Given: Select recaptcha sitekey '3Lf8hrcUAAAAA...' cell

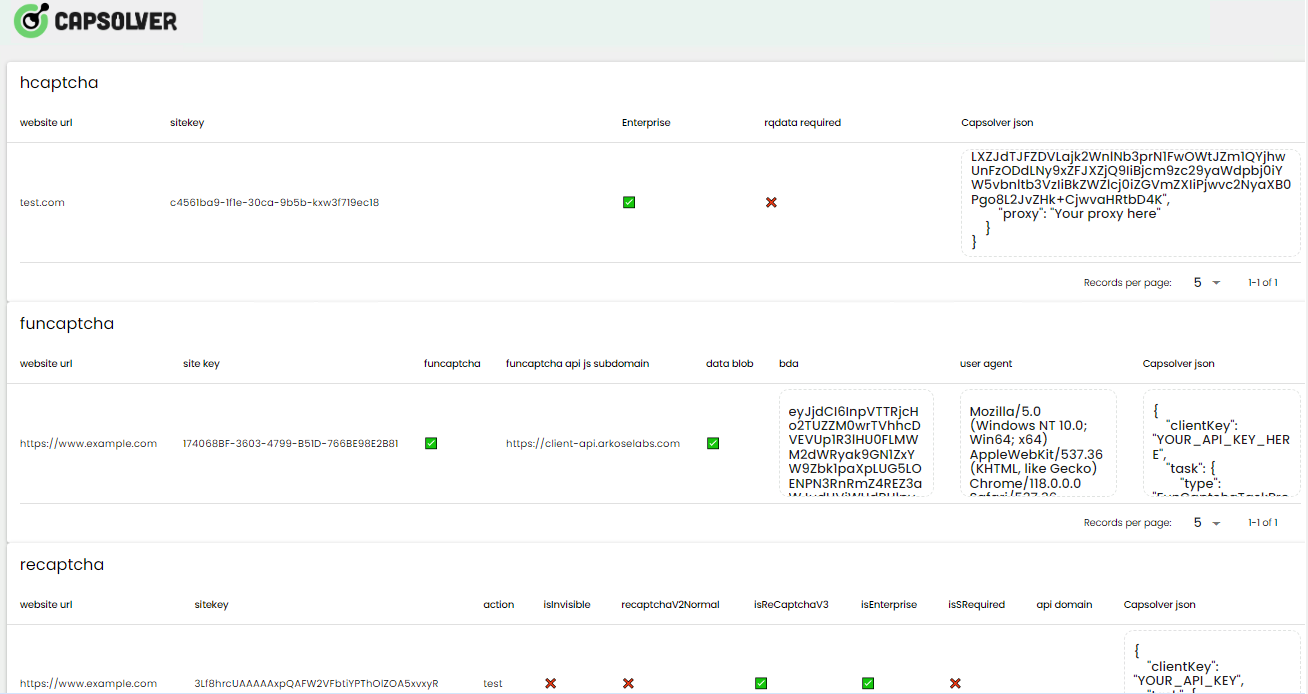Looking at the screenshot, I should tap(316, 684).
